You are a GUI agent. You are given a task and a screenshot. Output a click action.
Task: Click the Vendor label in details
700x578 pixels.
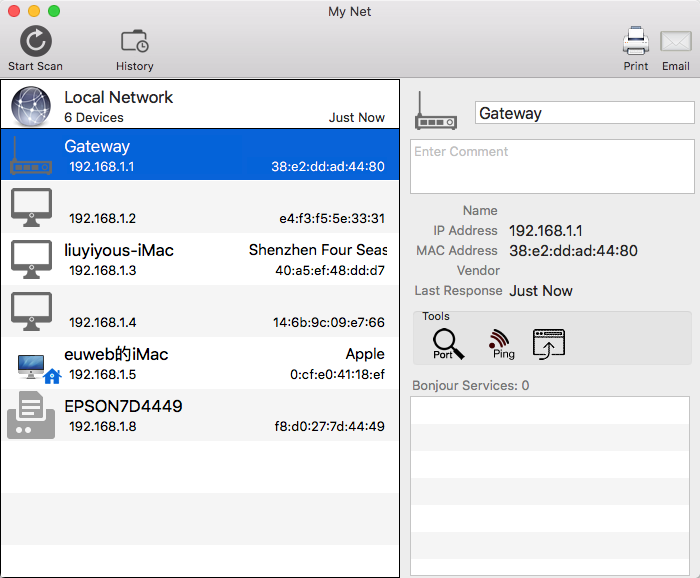478,270
